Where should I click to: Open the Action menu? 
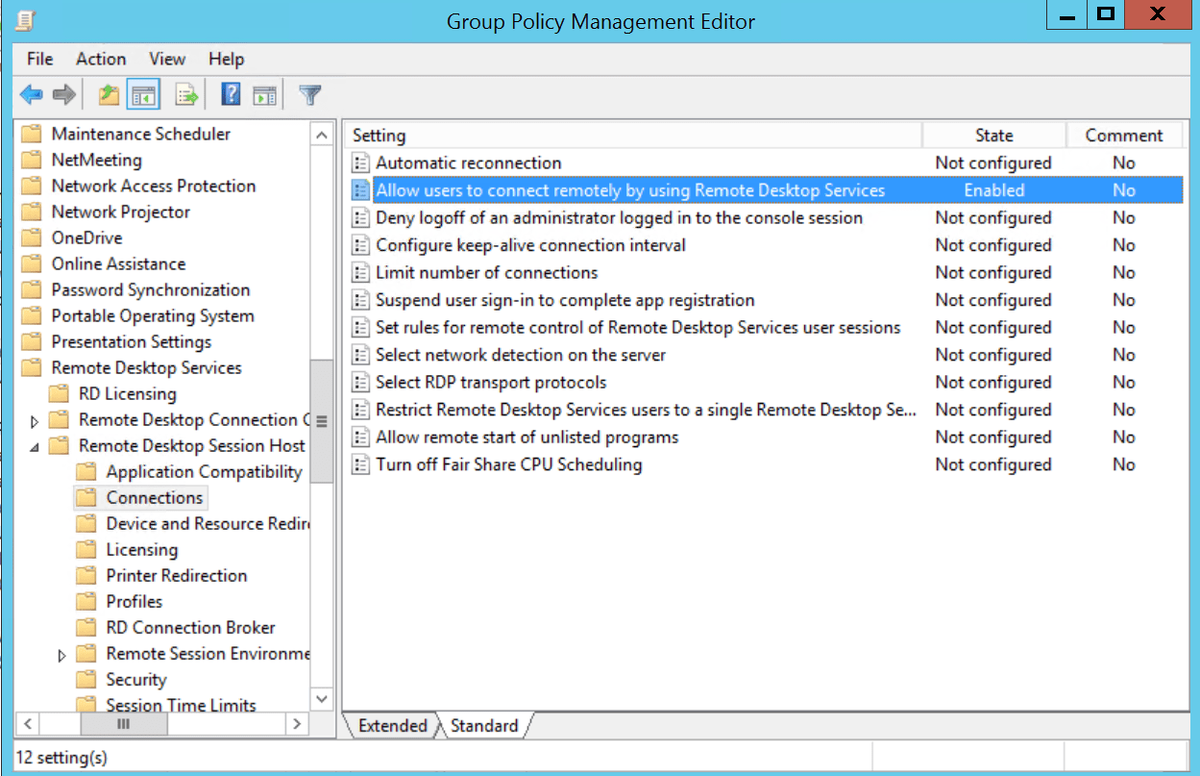coord(101,59)
